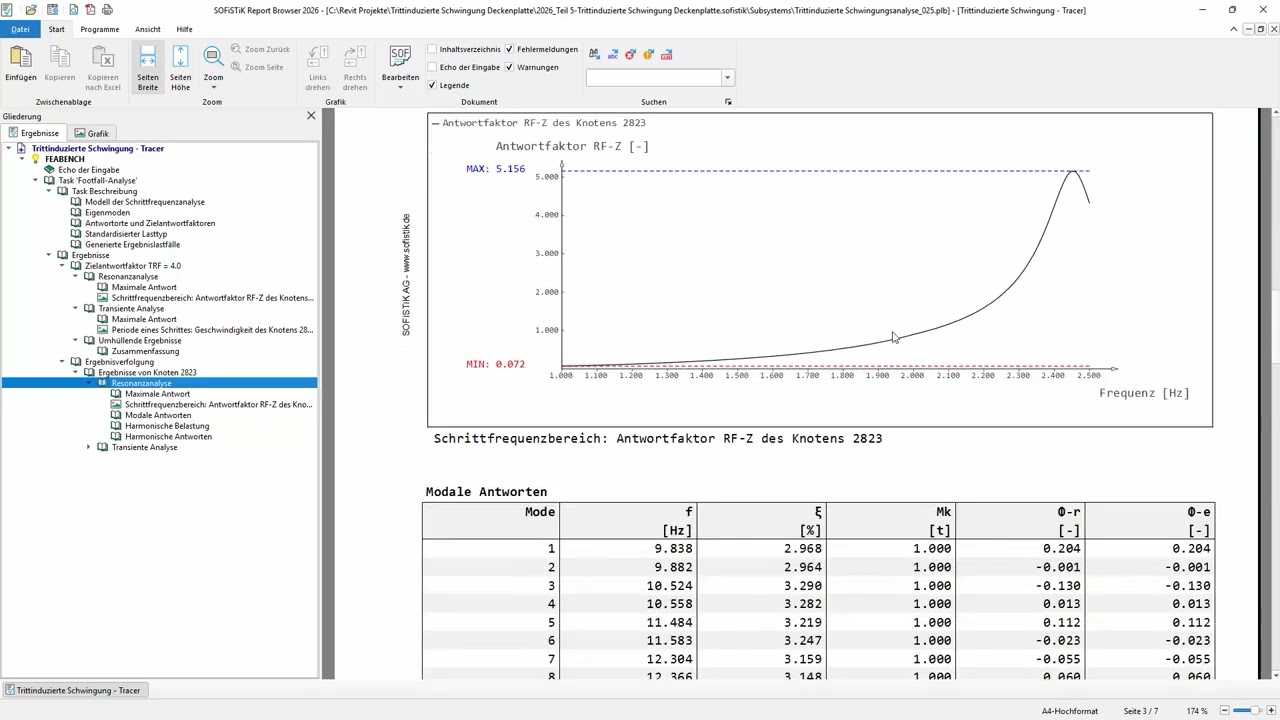Click the SOF Bearbeiten icon

400,56
